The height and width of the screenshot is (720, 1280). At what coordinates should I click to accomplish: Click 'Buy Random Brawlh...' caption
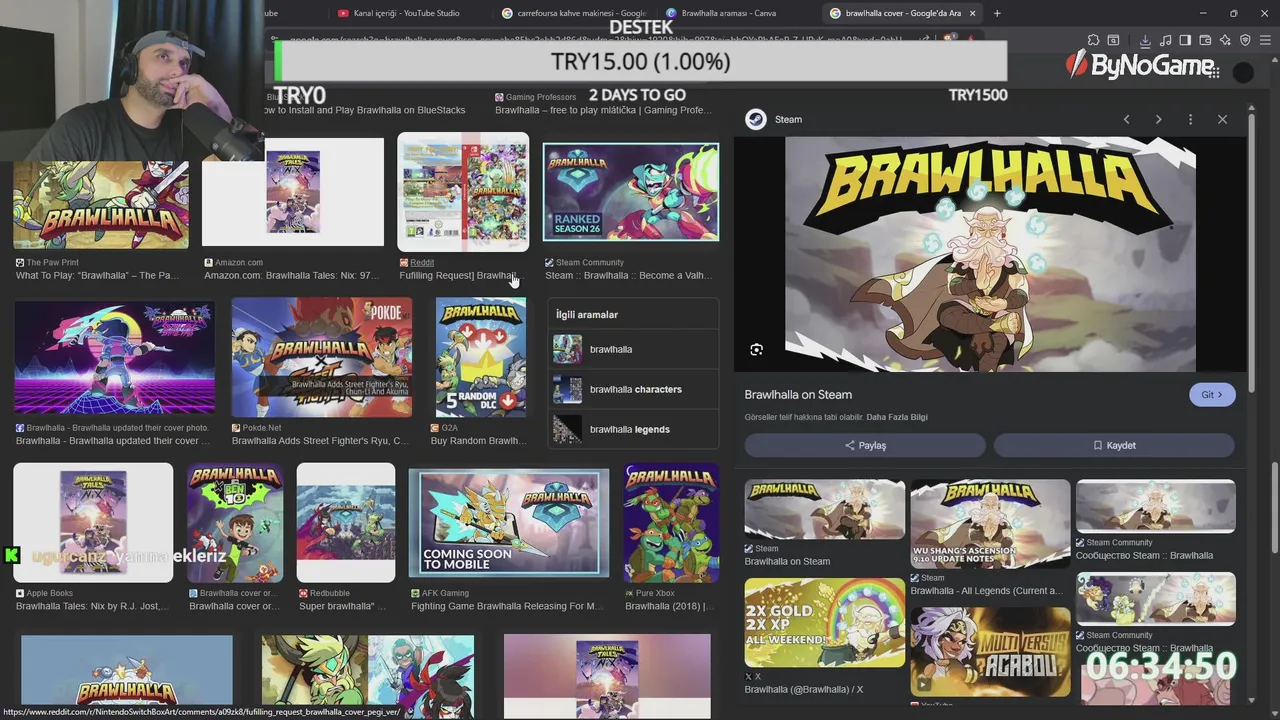pyautogui.click(x=478, y=440)
